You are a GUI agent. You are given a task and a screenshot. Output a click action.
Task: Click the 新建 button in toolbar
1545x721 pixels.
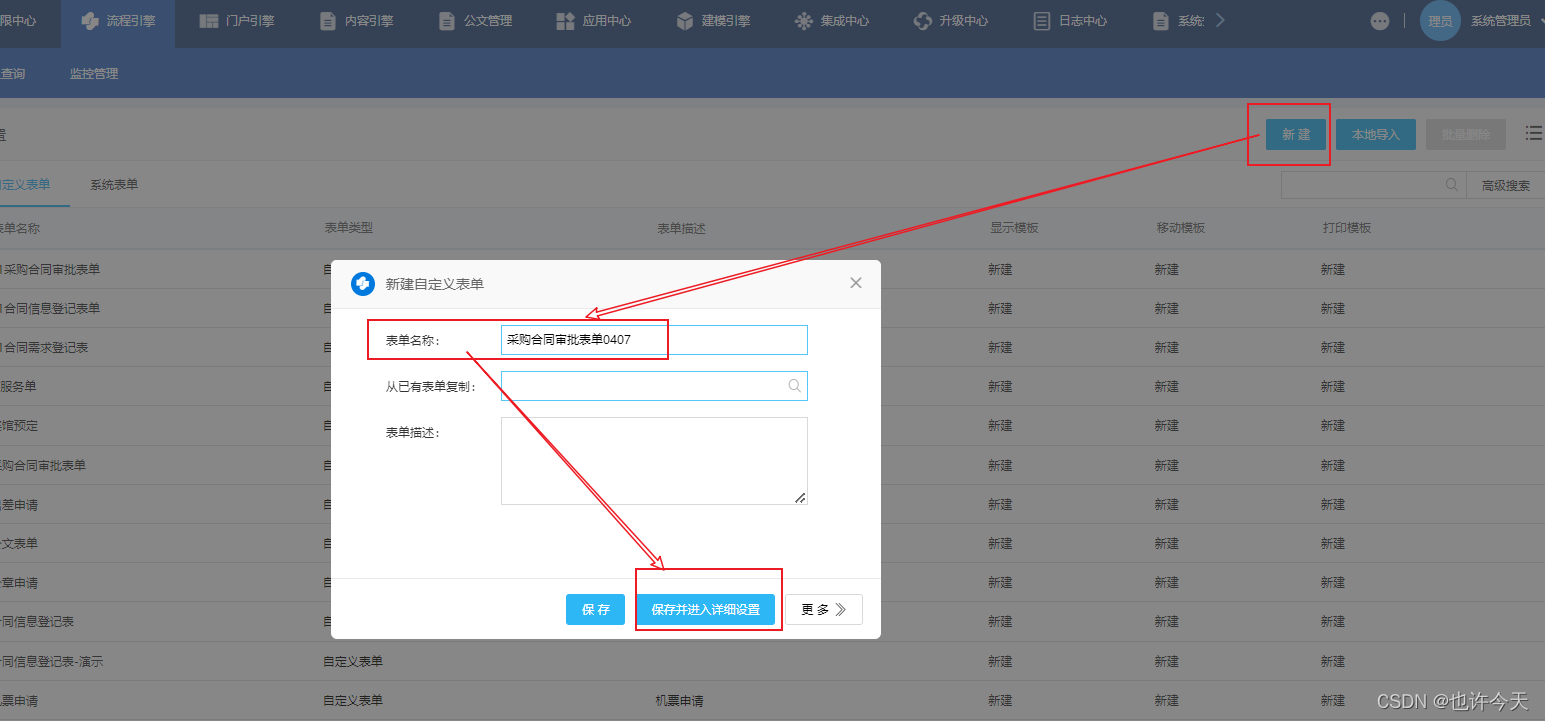point(1296,134)
